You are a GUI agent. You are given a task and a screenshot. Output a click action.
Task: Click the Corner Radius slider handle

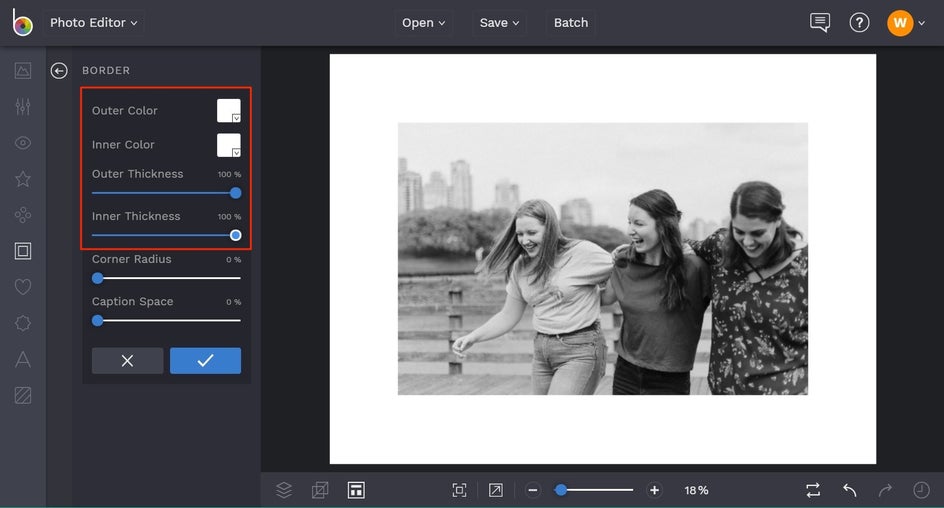click(98, 278)
